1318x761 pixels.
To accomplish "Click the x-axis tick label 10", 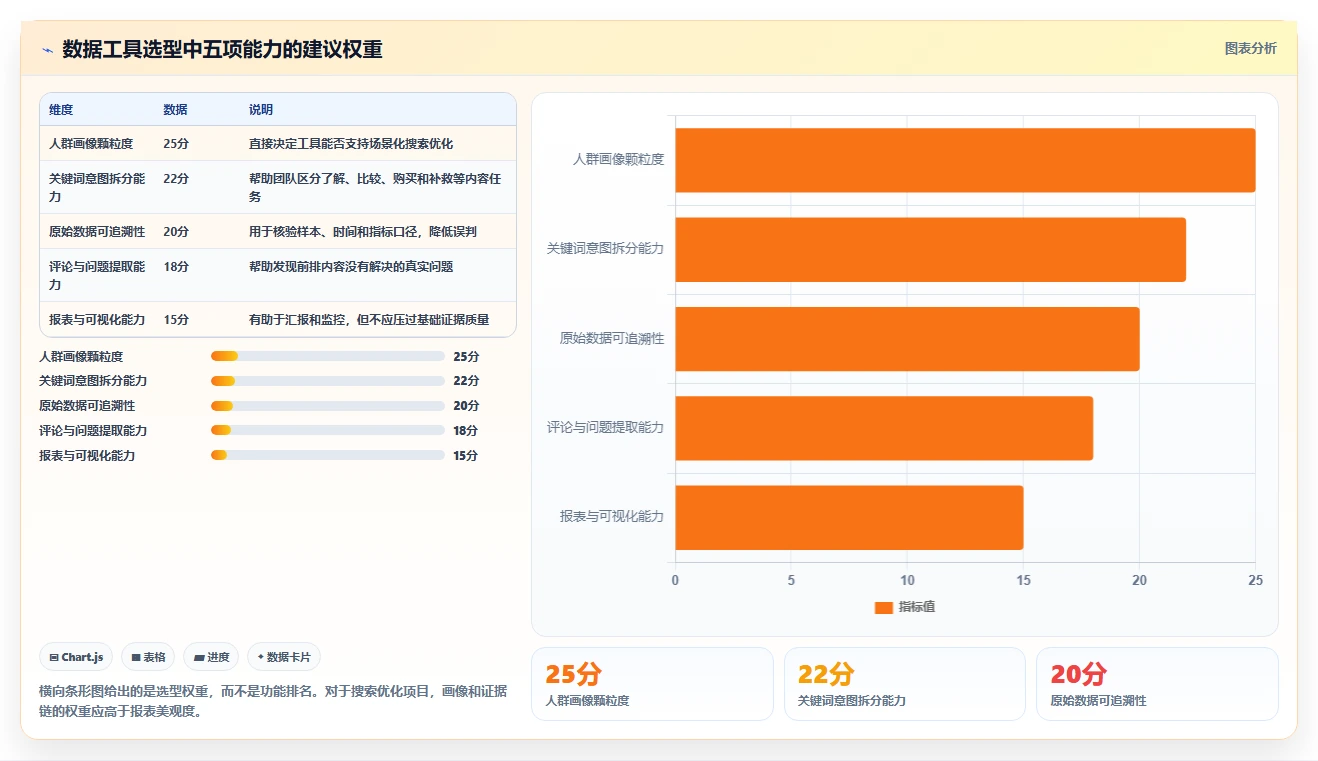I will (x=907, y=580).
